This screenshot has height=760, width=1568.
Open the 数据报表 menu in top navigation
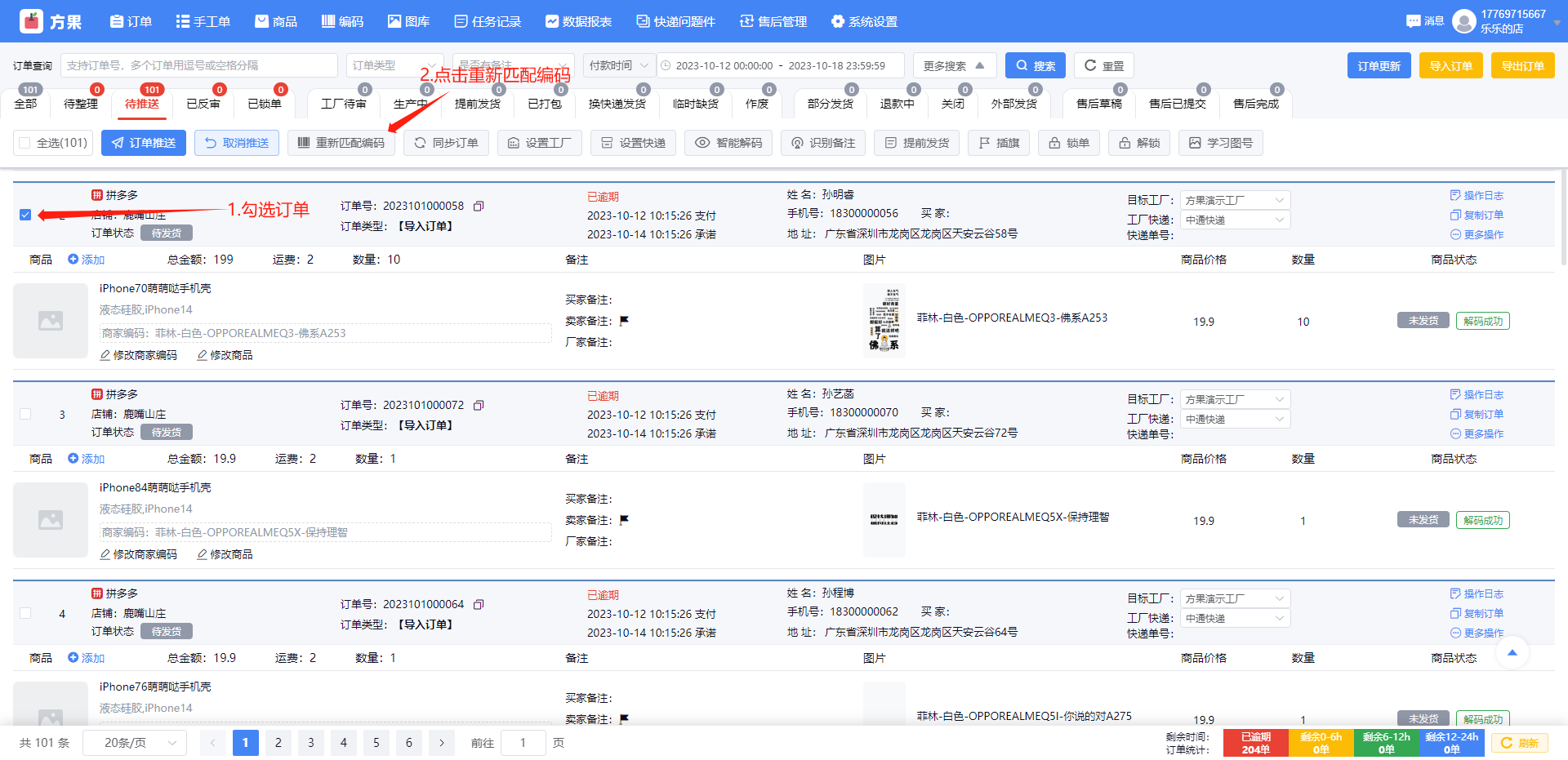578,21
